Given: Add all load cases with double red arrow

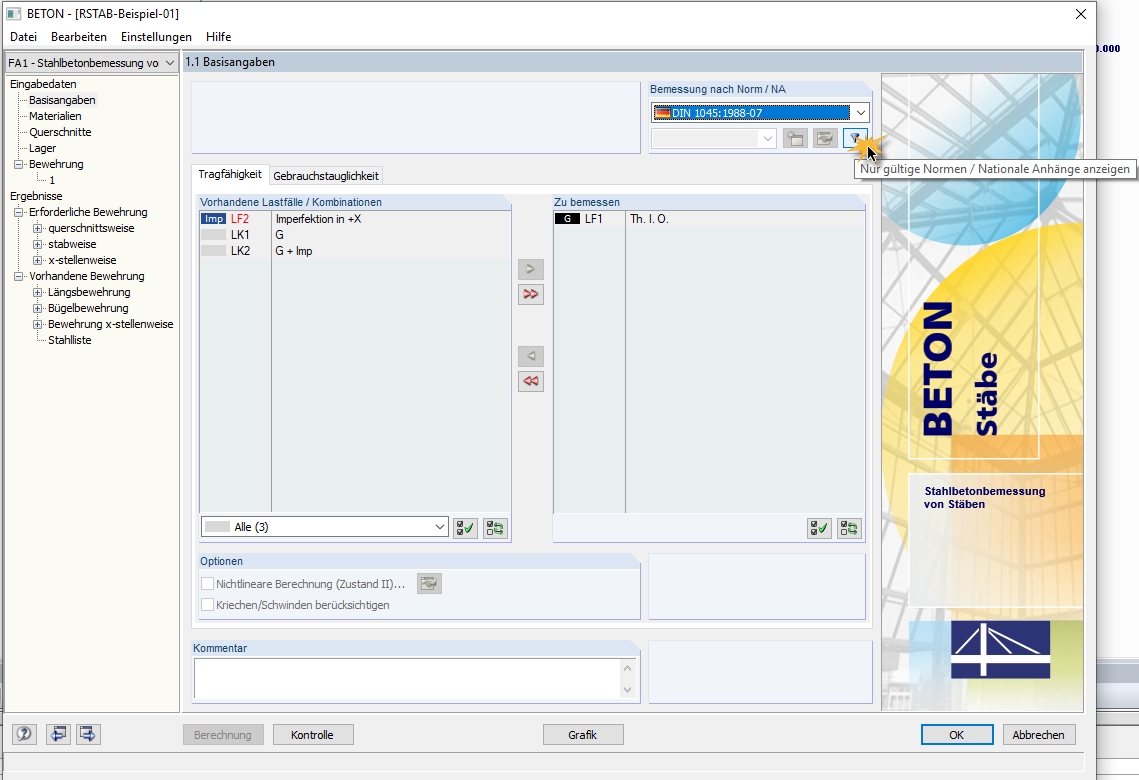Looking at the screenshot, I should 531,294.
